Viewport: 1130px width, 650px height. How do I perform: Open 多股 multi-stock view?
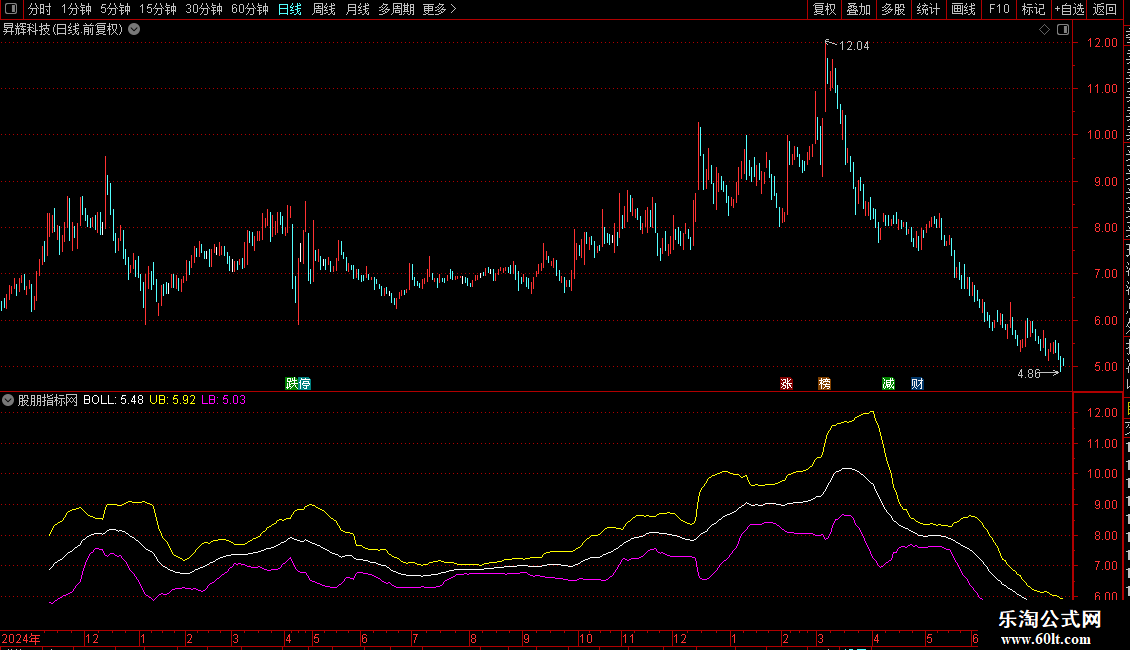[x=893, y=9]
